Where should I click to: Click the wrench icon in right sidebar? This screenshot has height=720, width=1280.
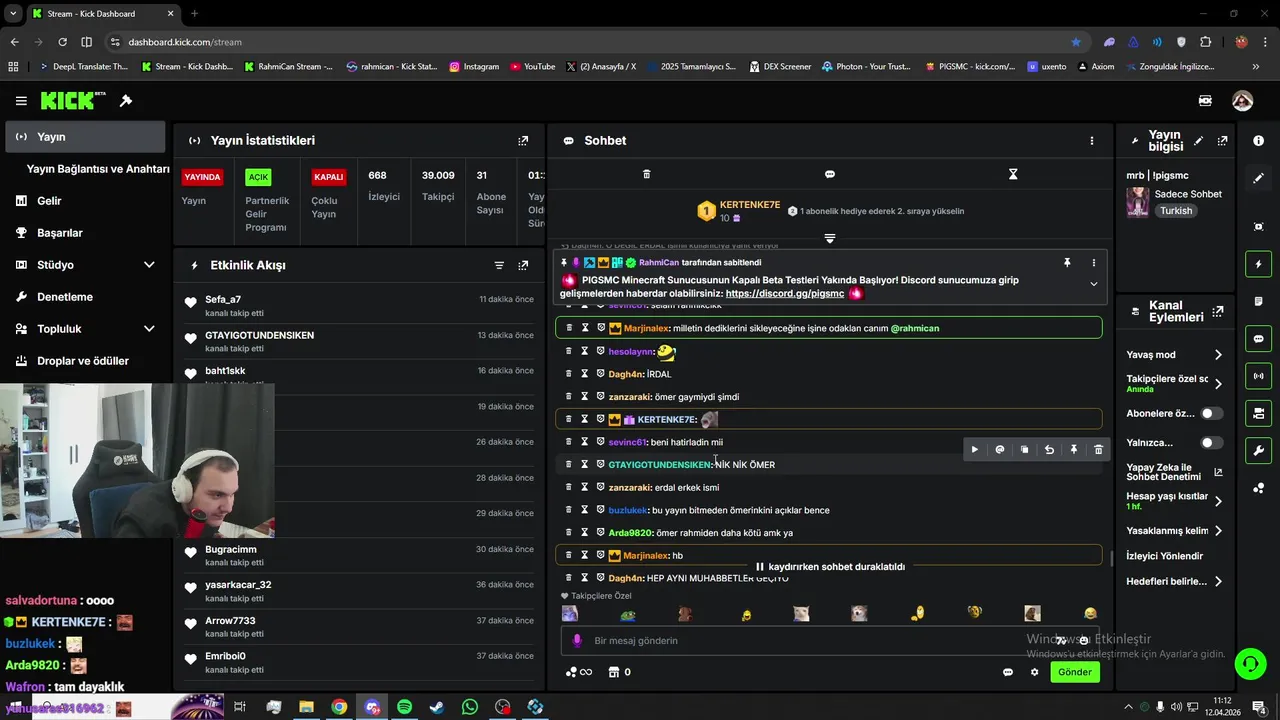1258,450
